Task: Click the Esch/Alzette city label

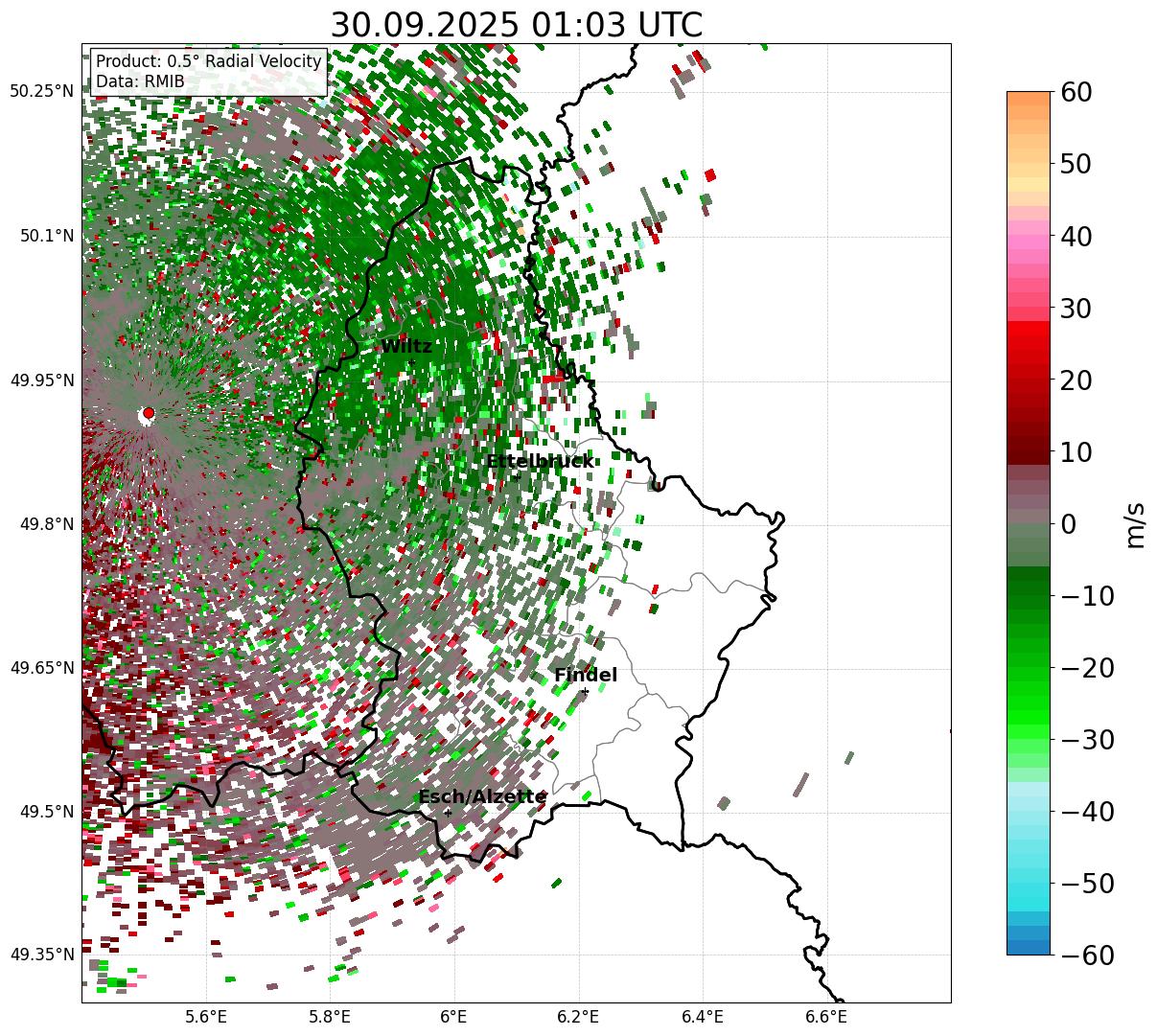Action: click(482, 797)
